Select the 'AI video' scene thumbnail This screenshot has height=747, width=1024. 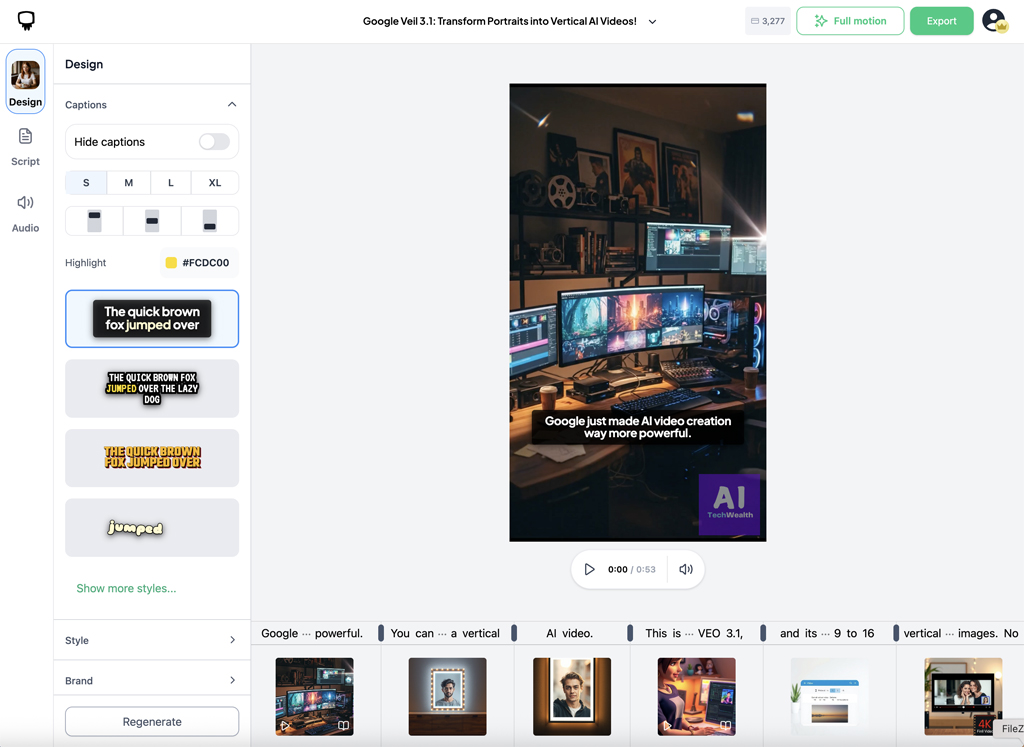click(571, 697)
